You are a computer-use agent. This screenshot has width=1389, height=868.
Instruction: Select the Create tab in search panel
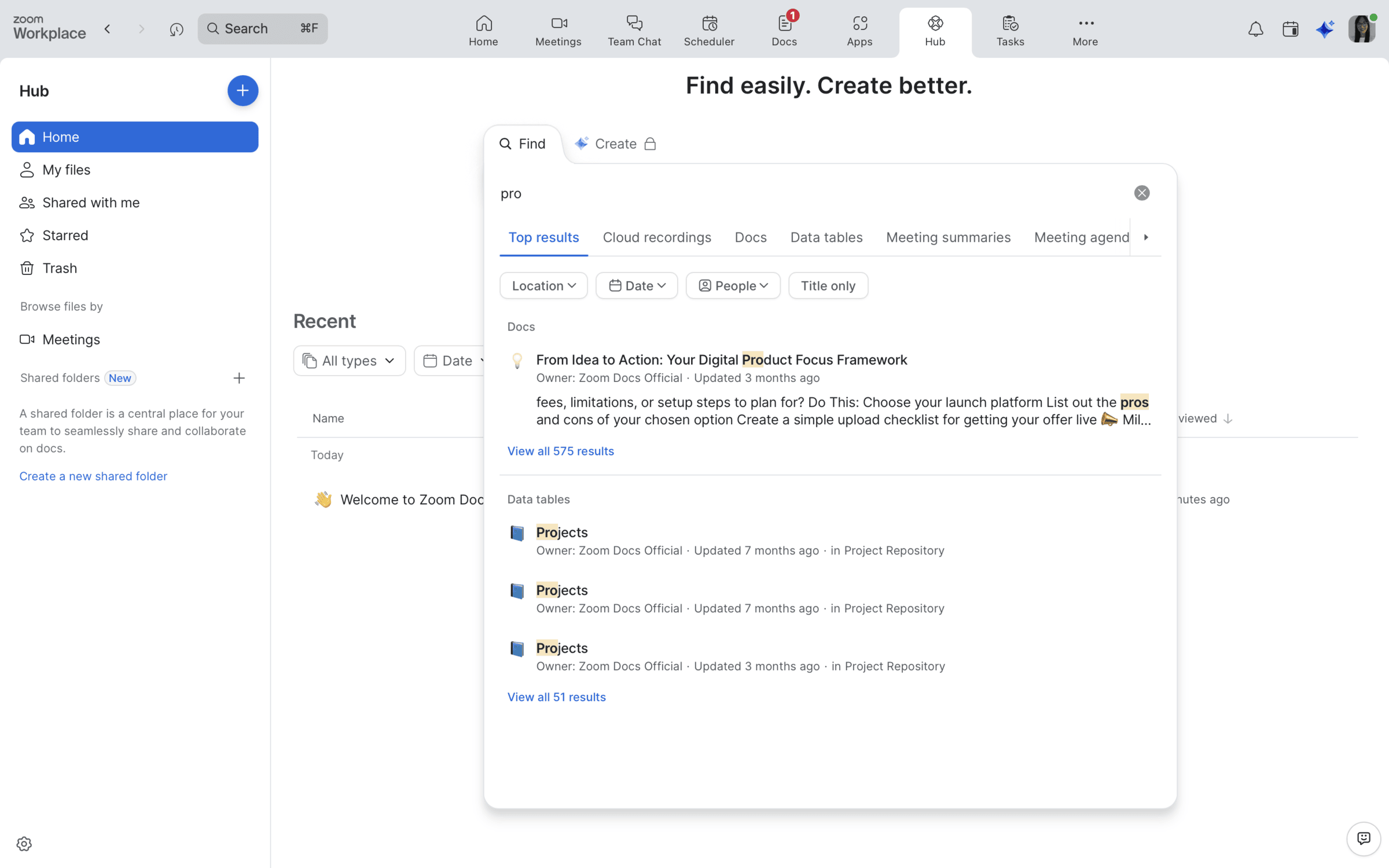[615, 144]
